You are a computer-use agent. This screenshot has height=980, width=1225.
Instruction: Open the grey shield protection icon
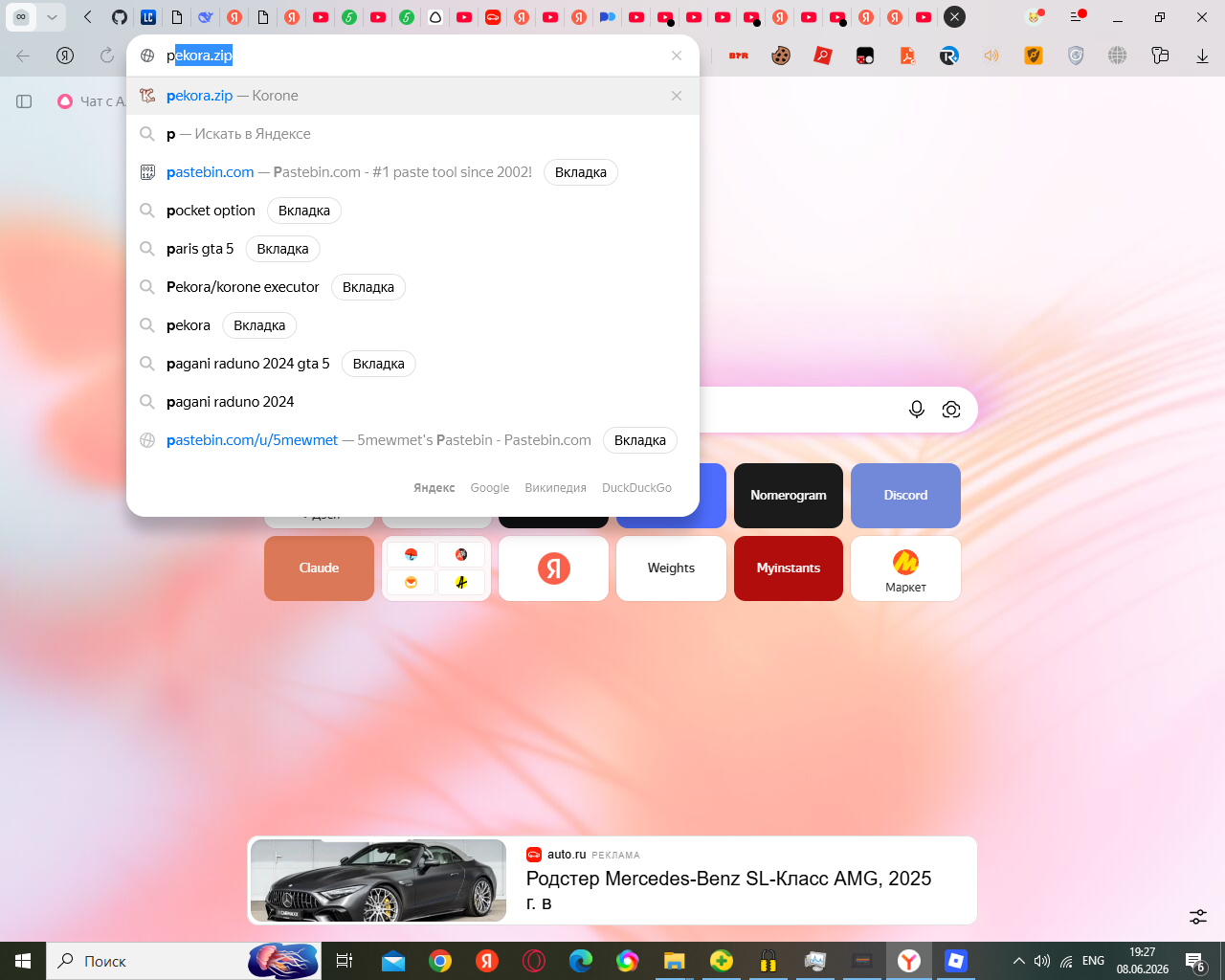(1076, 56)
